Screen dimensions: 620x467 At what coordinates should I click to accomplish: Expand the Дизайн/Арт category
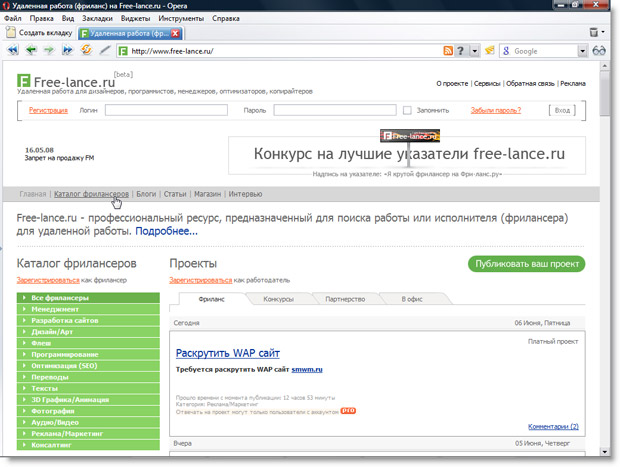[x=88, y=331]
